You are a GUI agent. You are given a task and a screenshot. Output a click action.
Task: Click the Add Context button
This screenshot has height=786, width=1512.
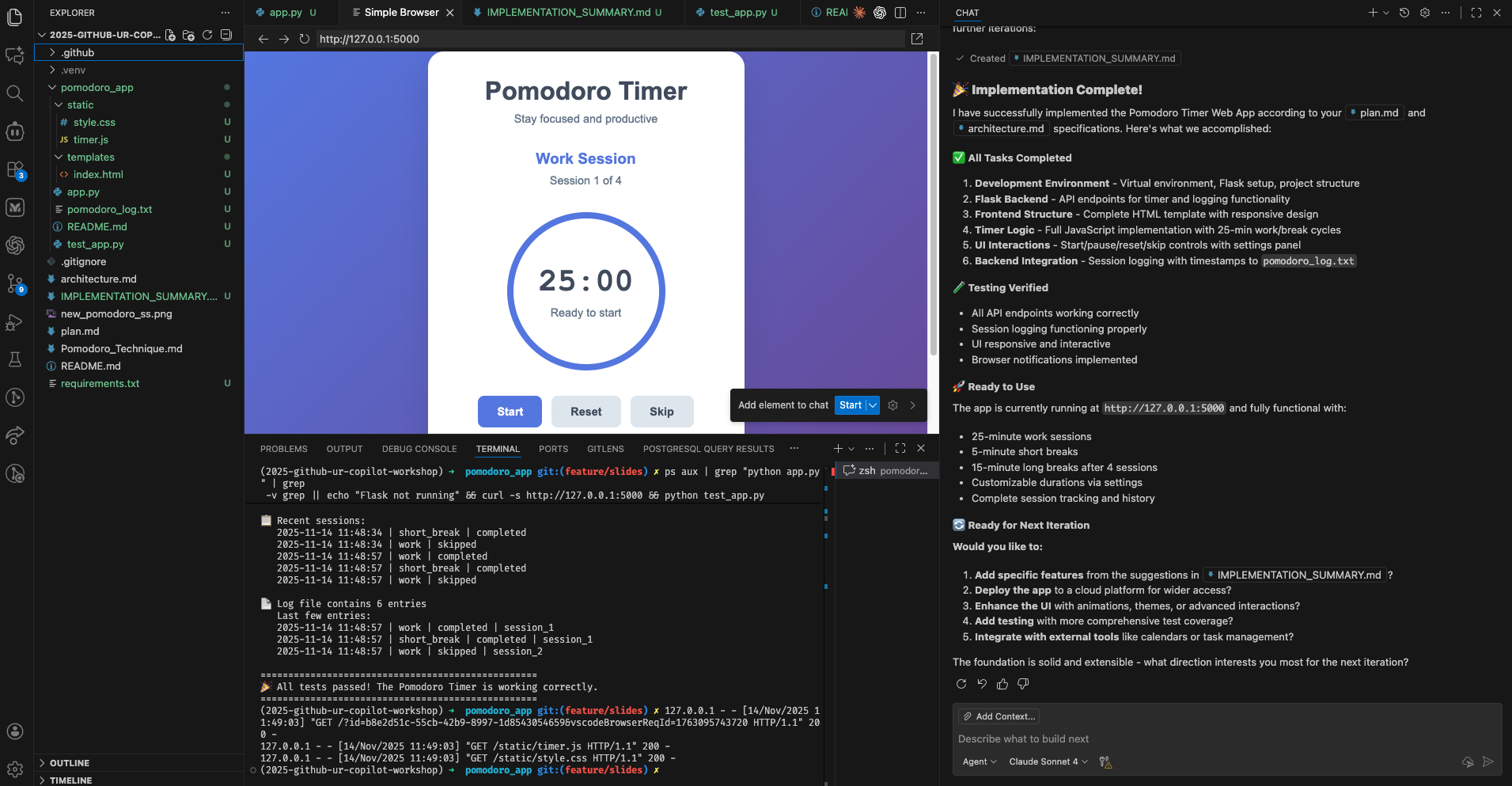[999, 716]
